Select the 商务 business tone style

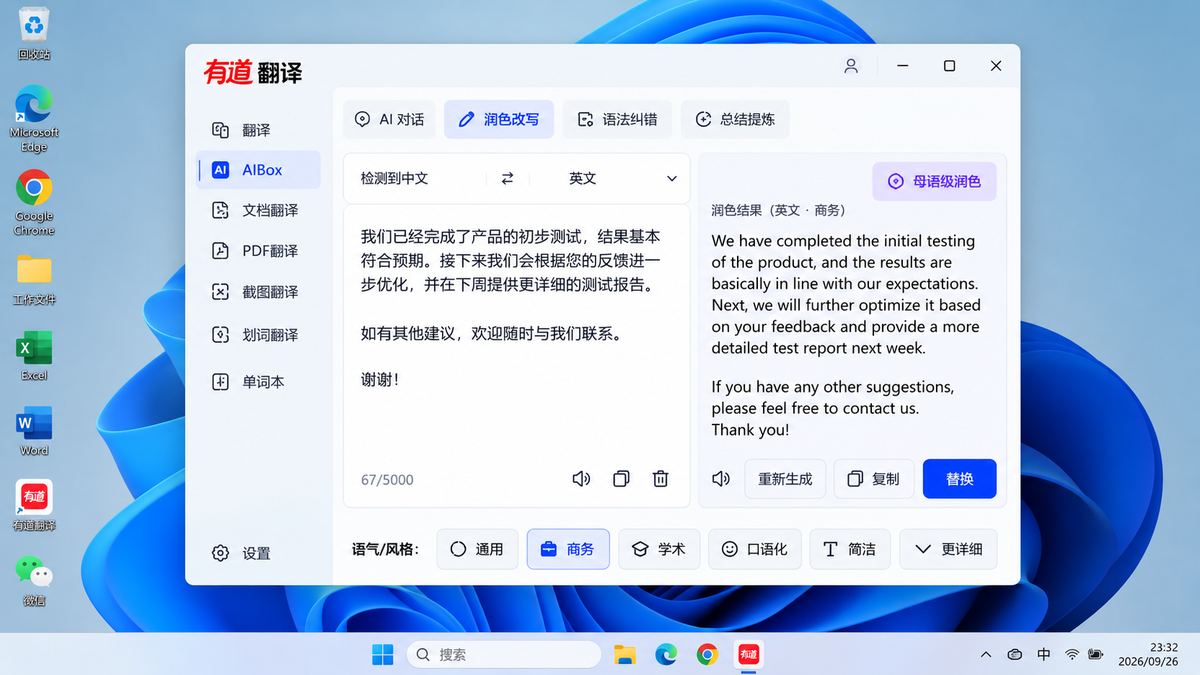point(568,549)
